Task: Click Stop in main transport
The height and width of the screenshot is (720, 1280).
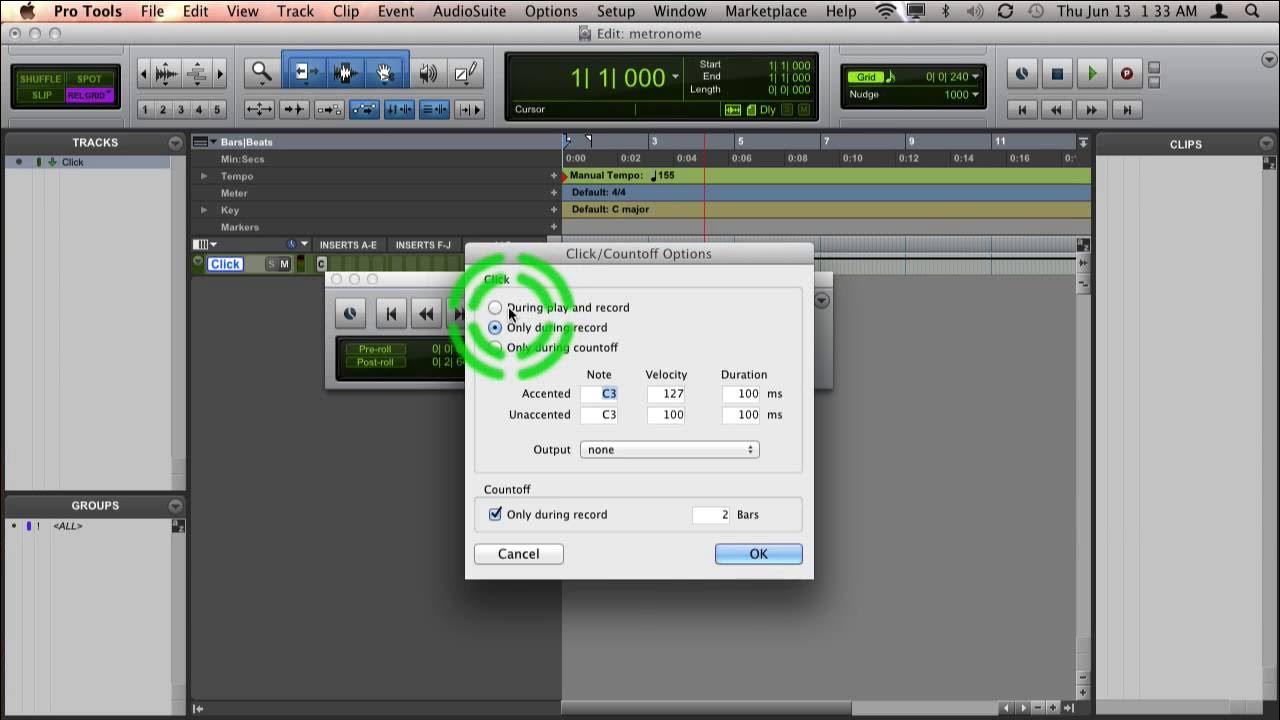Action: 1057,73
